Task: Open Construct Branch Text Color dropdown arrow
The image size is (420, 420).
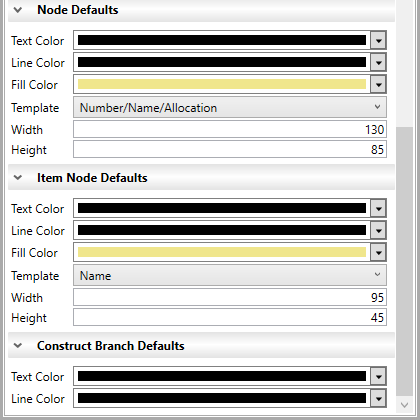Action: point(378,377)
